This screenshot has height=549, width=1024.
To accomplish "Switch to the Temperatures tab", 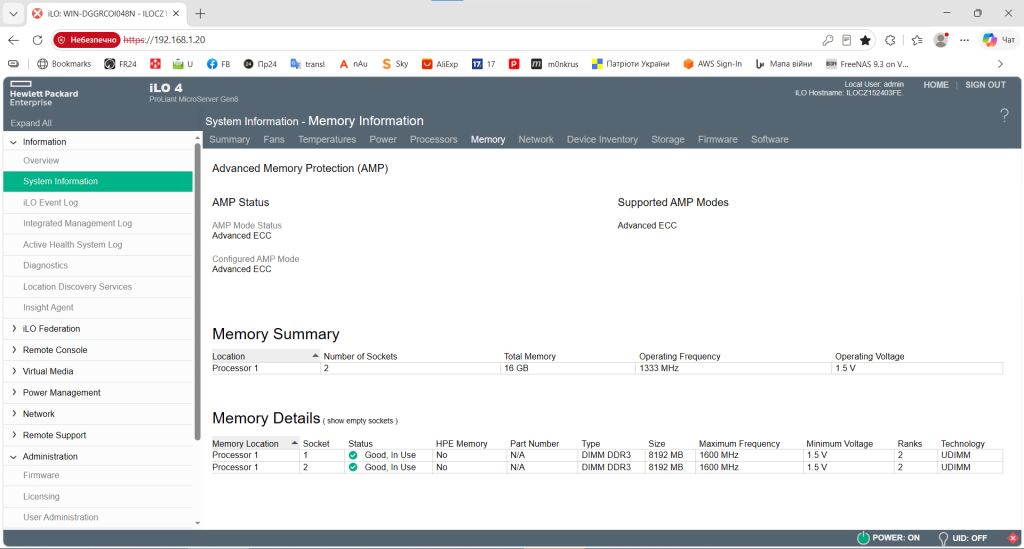I will click(x=327, y=140).
